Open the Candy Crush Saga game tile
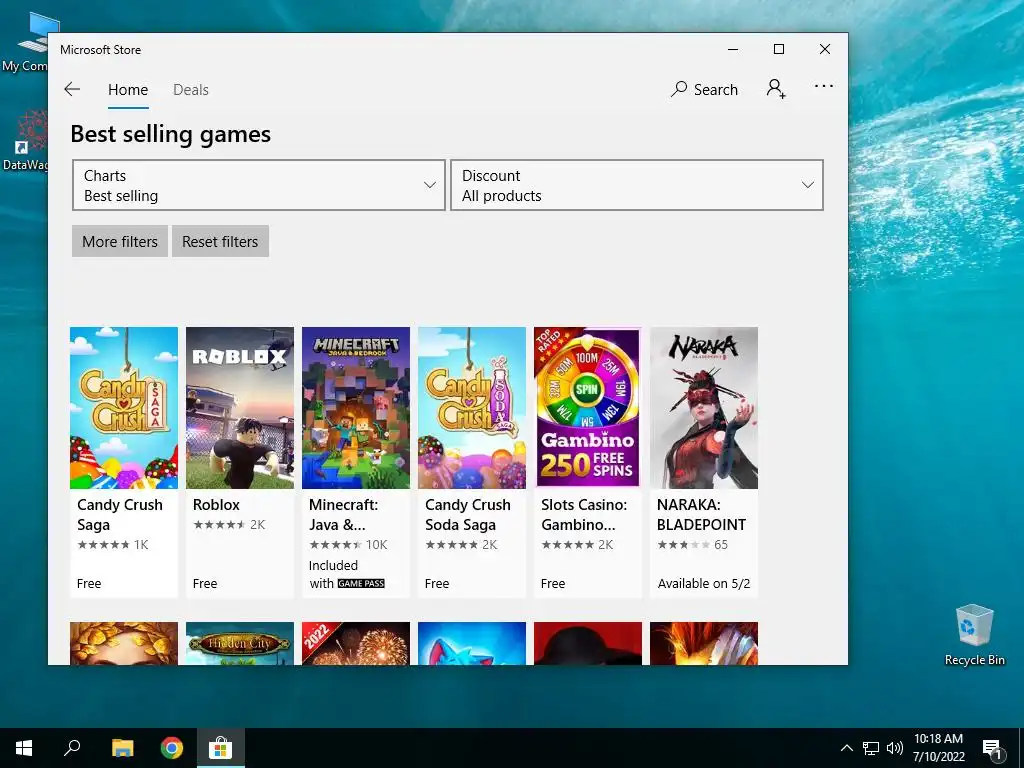1024x768 pixels. pyautogui.click(x=124, y=462)
